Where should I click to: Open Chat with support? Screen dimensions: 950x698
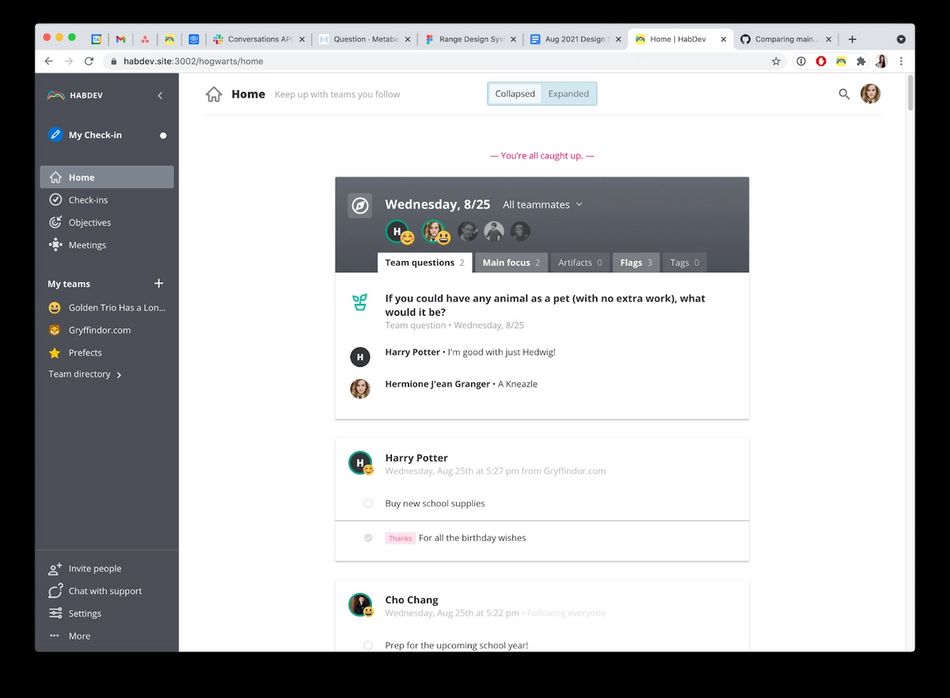click(107, 591)
